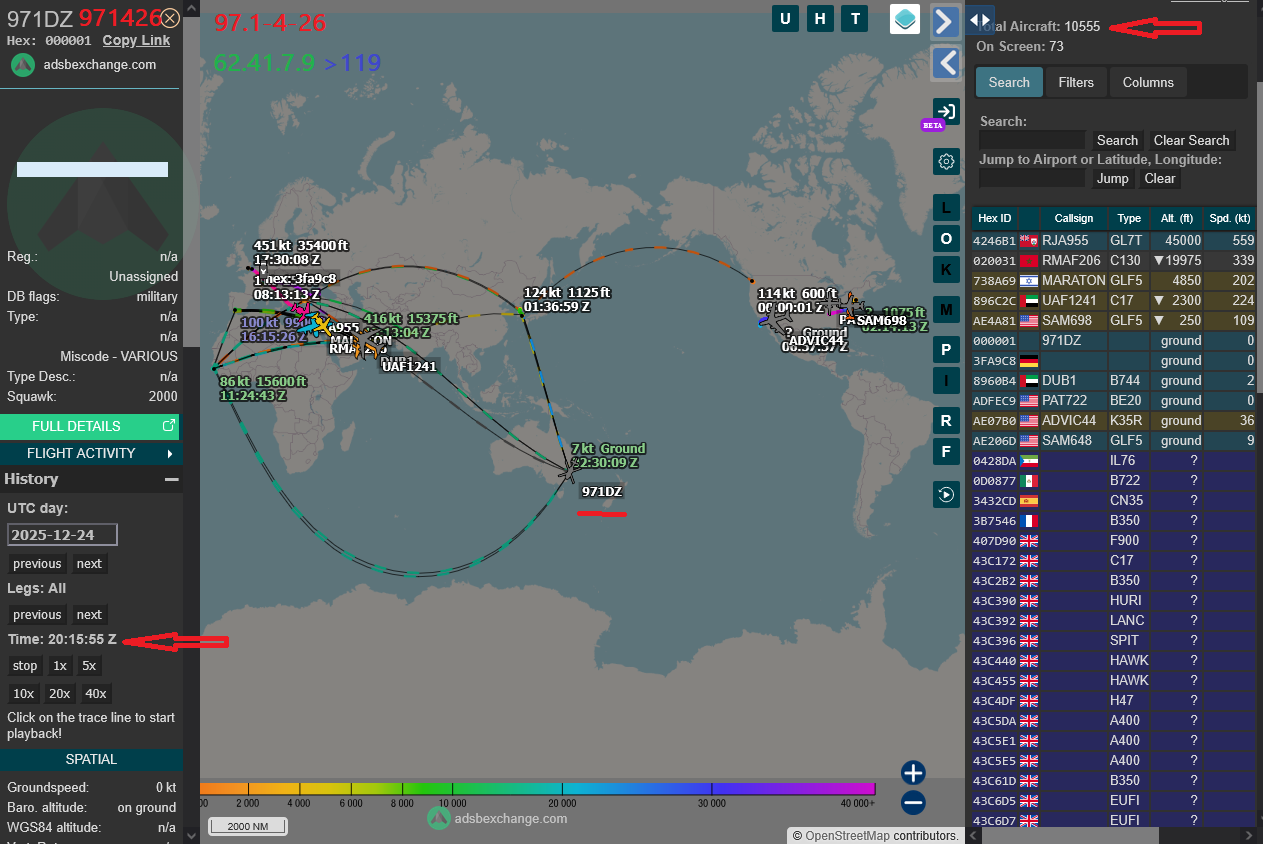The image size is (1263, 844).
Task: Click the Copy Link link
Action: (x=136, y=40)
